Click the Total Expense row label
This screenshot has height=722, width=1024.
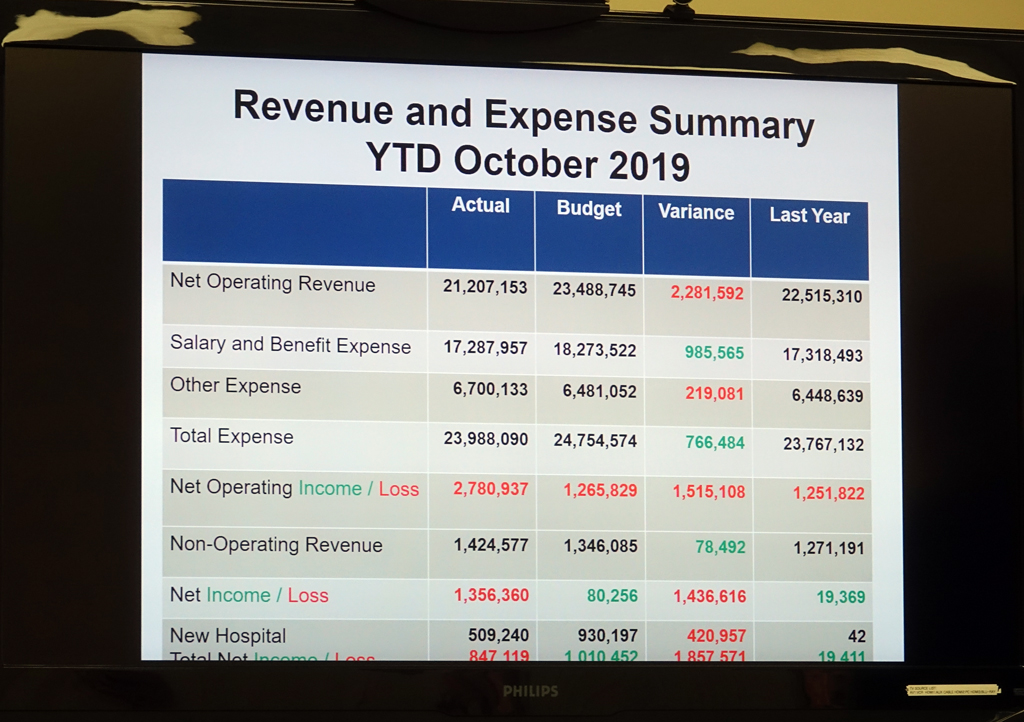coord(231,437)
